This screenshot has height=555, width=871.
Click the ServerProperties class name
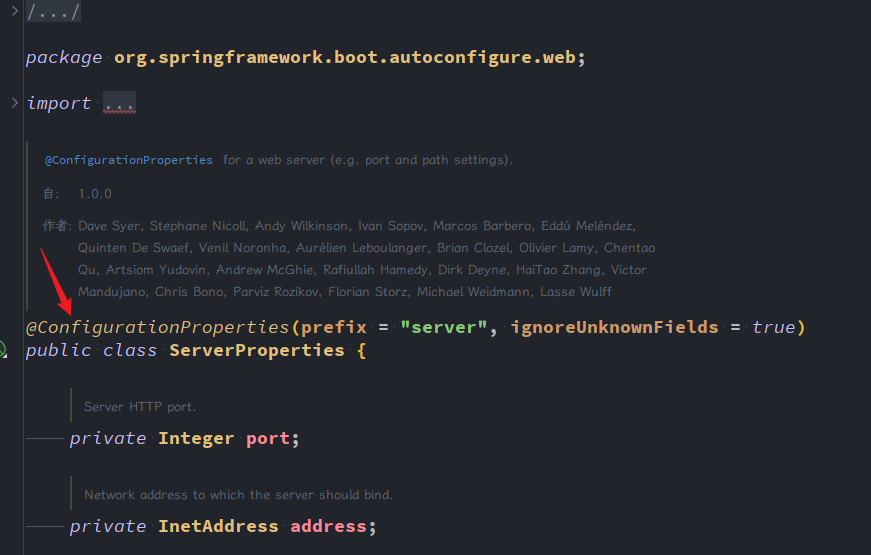[x=257, y=351]
